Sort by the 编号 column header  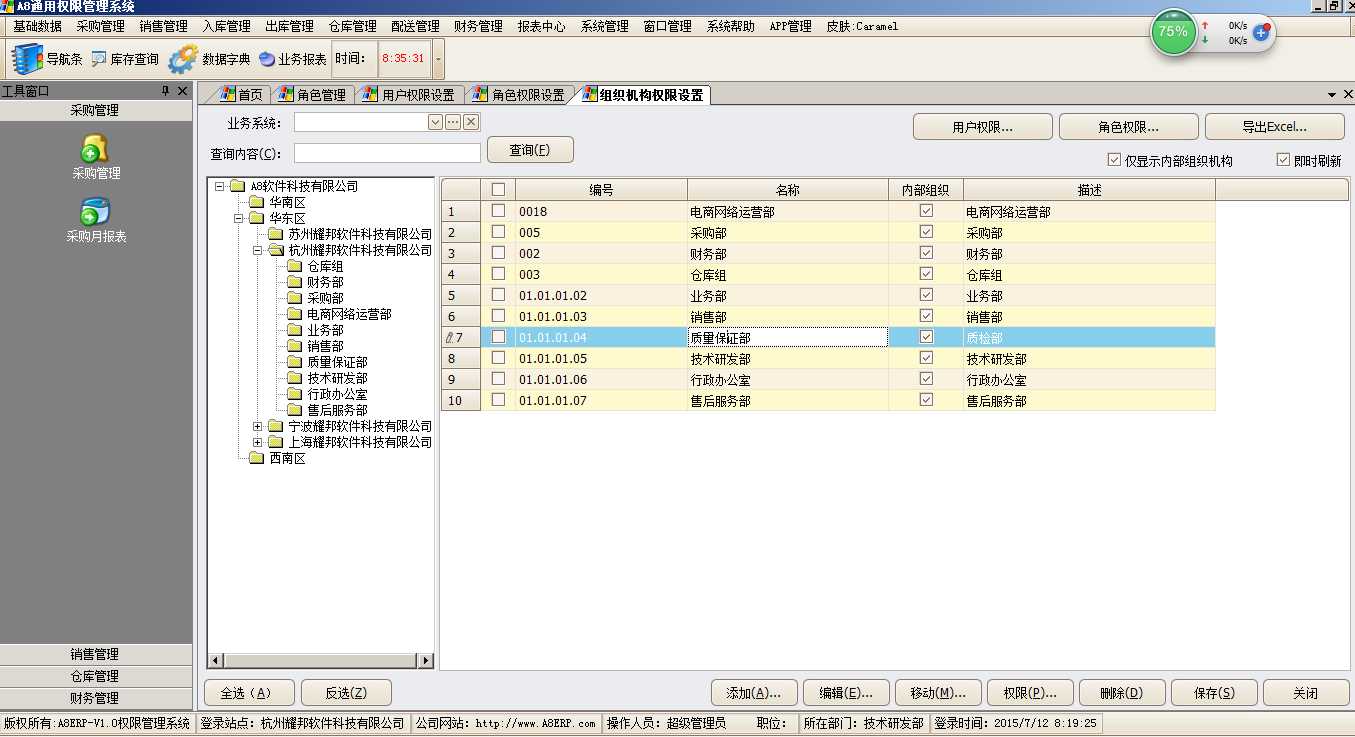(601, 190)
